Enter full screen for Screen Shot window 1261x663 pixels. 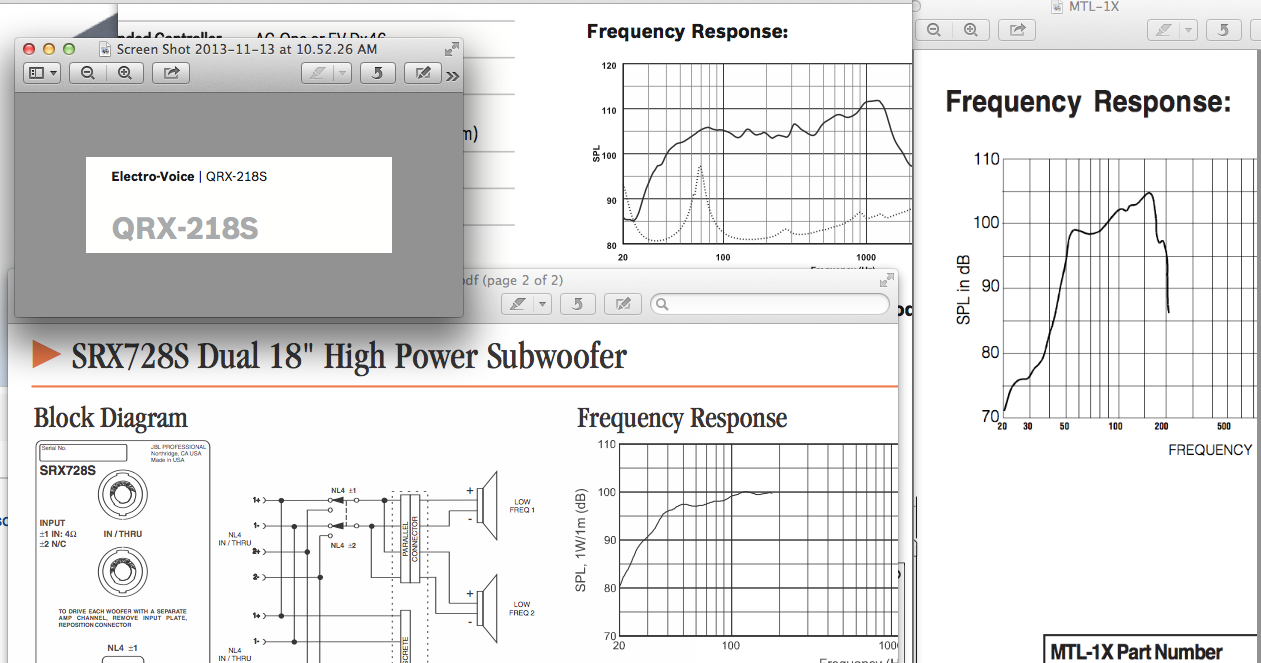coord(452,47)
